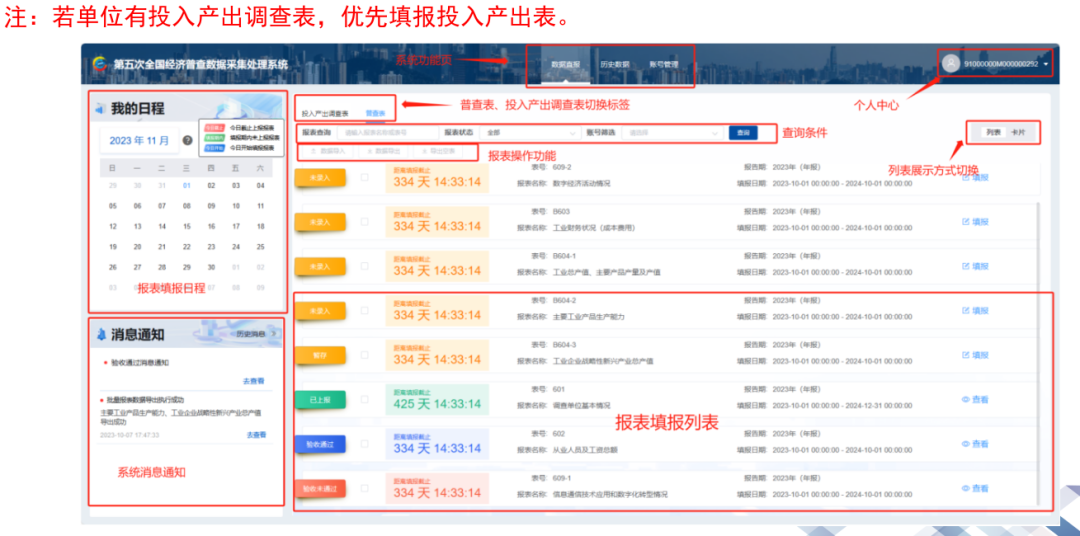This screenshot has width=1080, height=536.
Task: Click the 批量报表数据导出执行成功 message title
Action: click(145, 400)
